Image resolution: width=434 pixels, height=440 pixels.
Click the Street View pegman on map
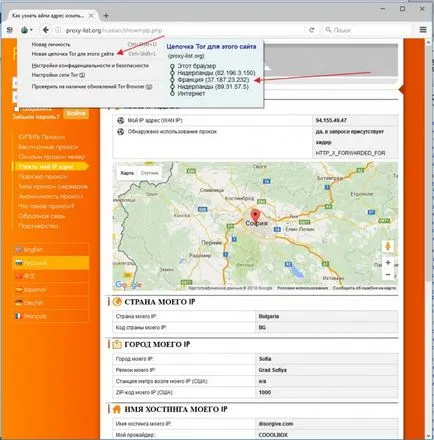(388, 247)
